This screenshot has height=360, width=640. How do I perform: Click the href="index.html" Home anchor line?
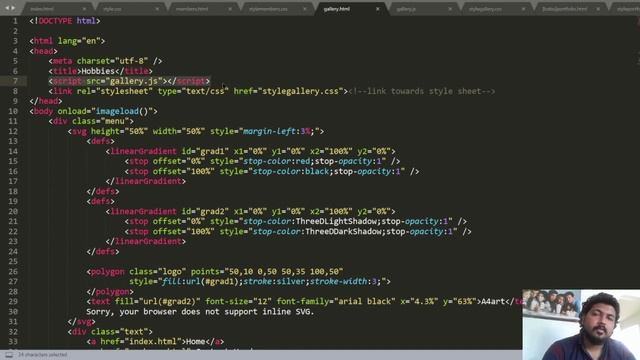pos(155,342)
